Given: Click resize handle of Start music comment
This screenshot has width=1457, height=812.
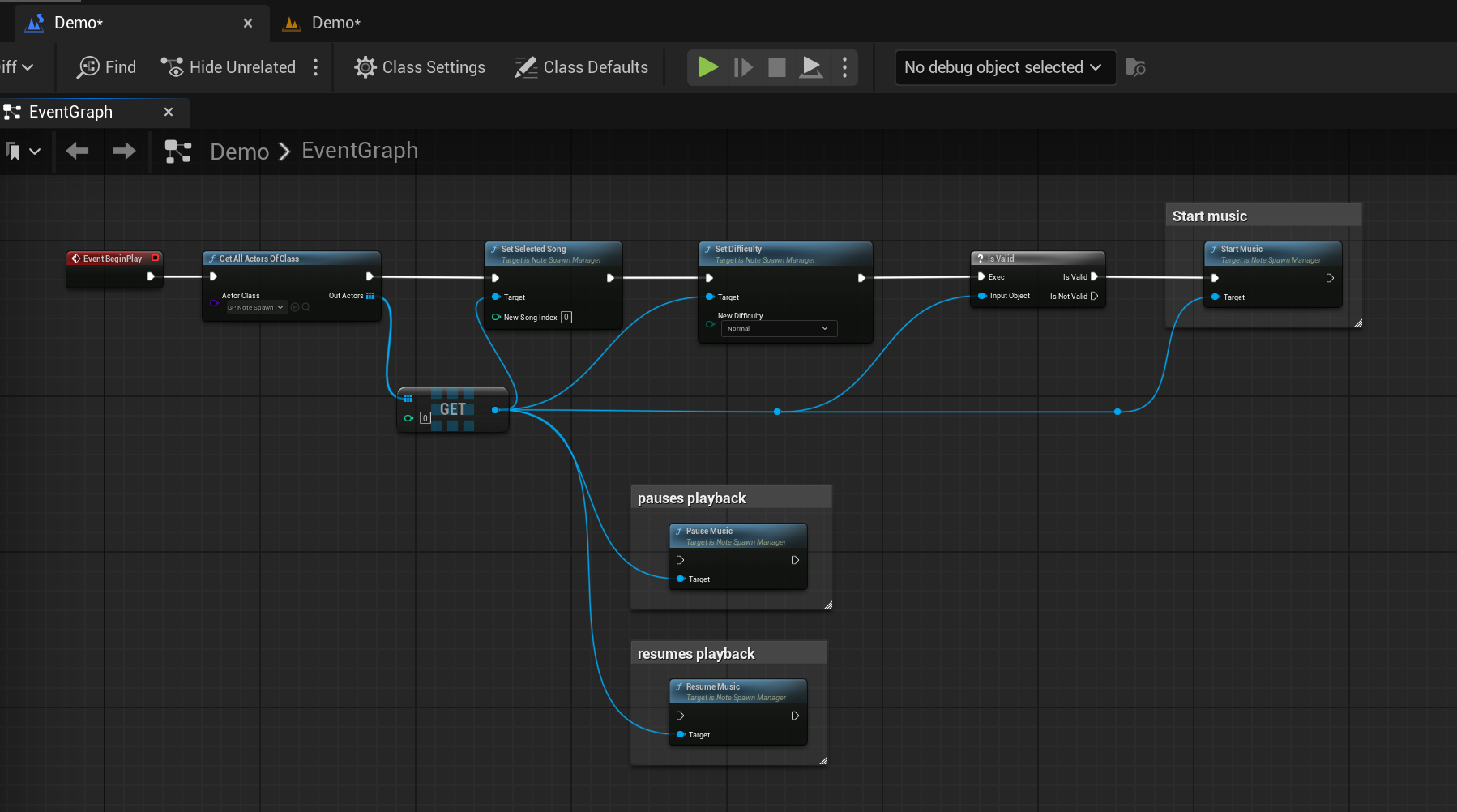Looking at the screenshot, I should point(1358,323).
